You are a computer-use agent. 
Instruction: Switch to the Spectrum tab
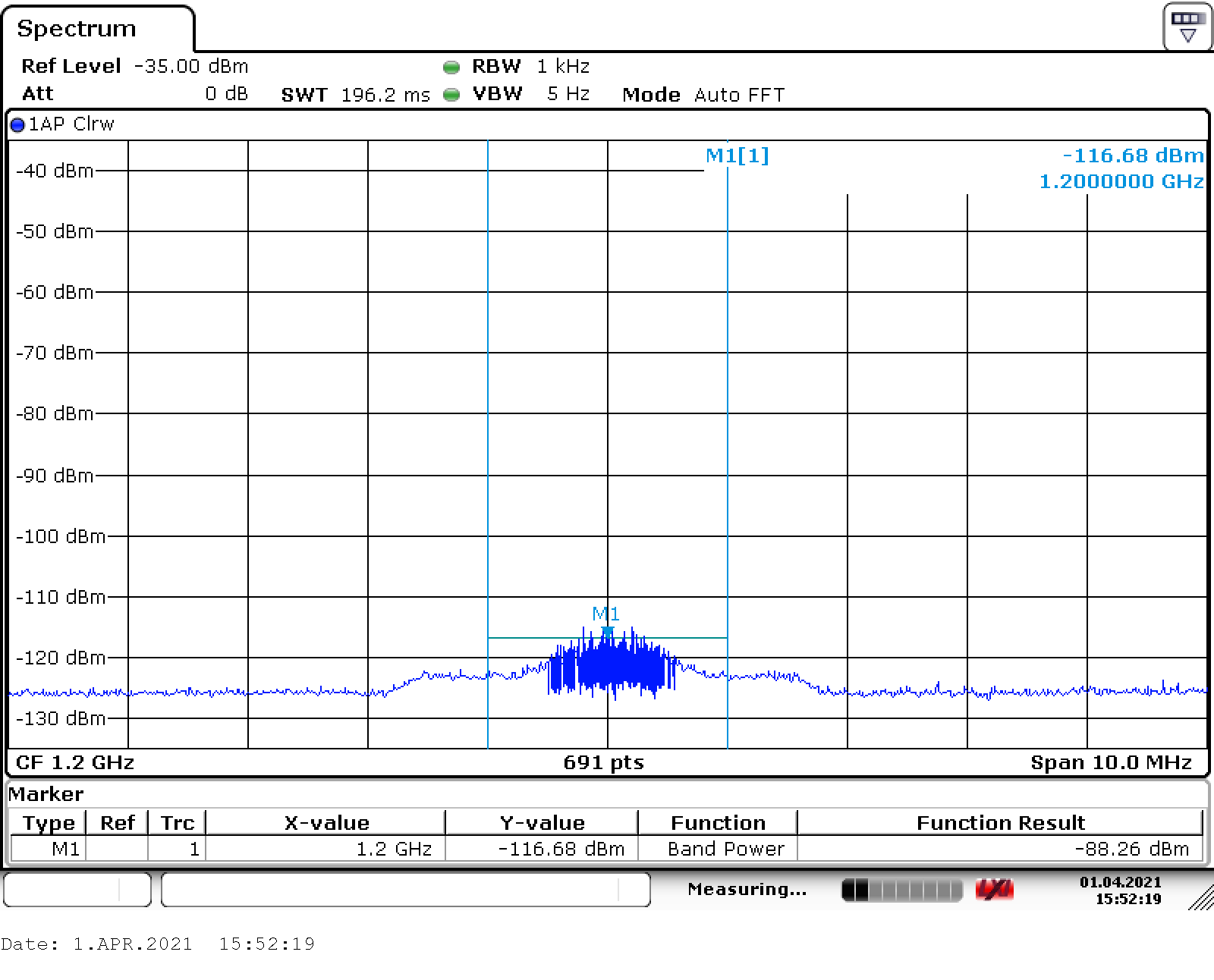(x=77, y=29)
